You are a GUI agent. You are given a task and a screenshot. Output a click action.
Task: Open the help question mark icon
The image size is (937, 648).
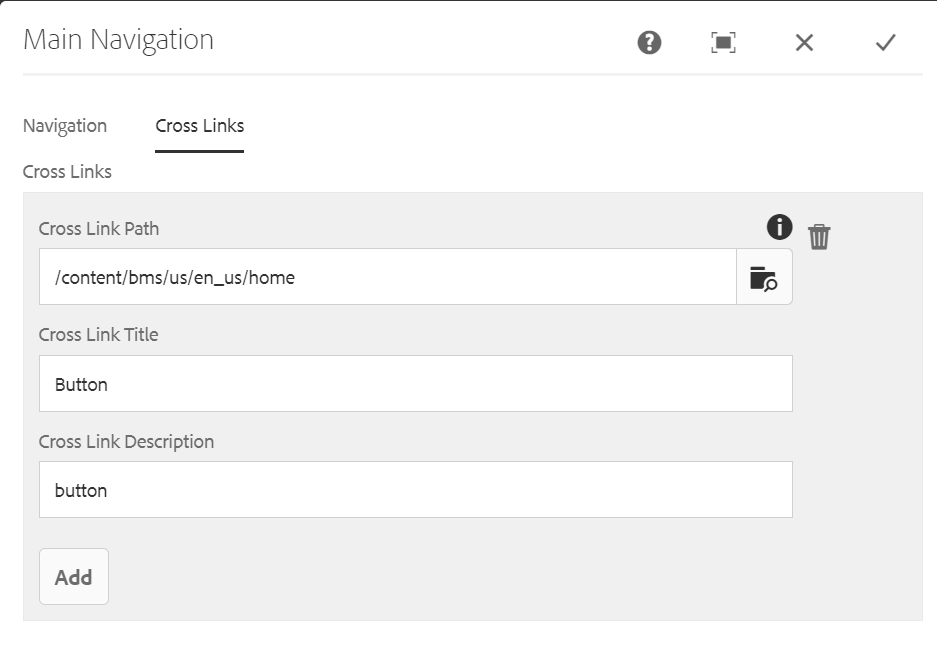(649, 42)
